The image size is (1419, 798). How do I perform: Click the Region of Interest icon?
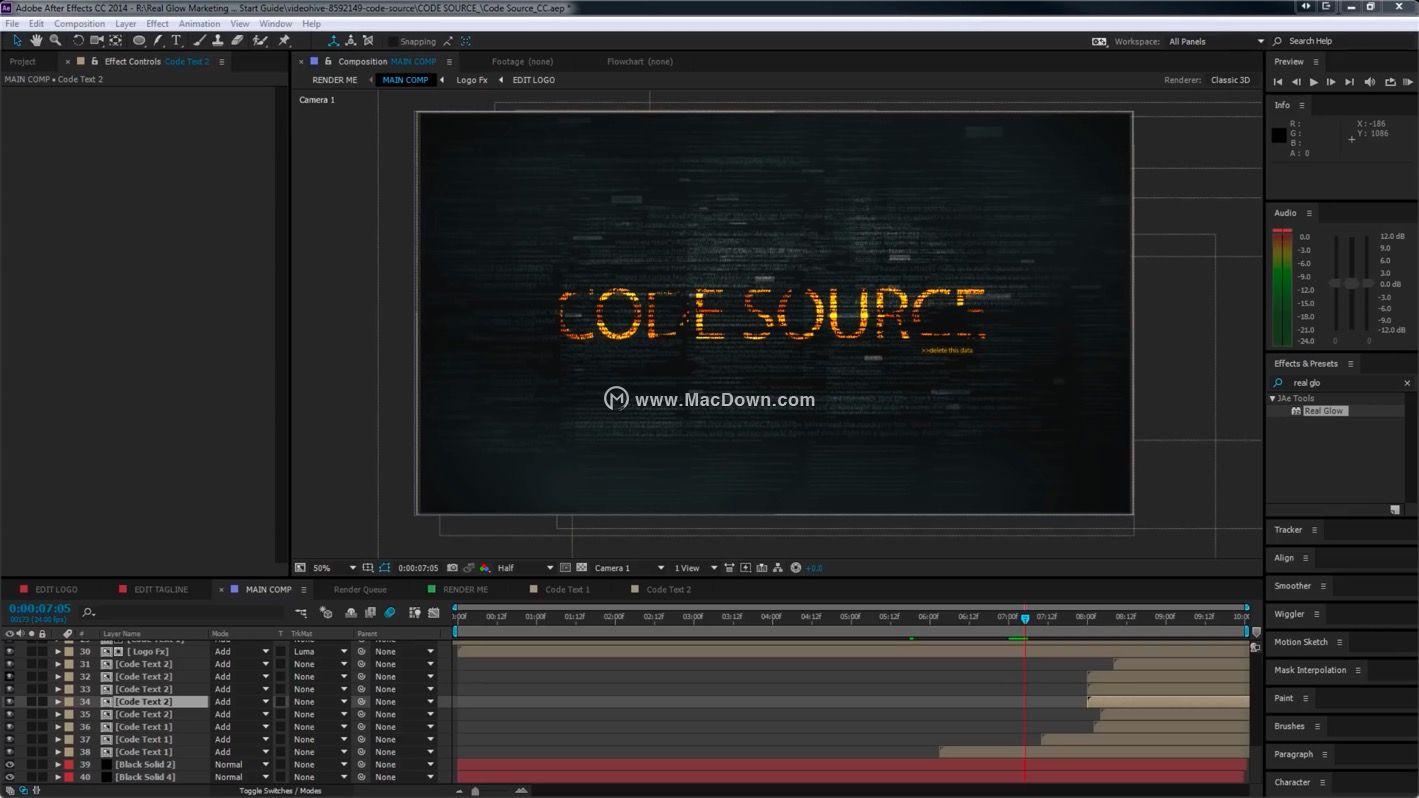[565, 568]
